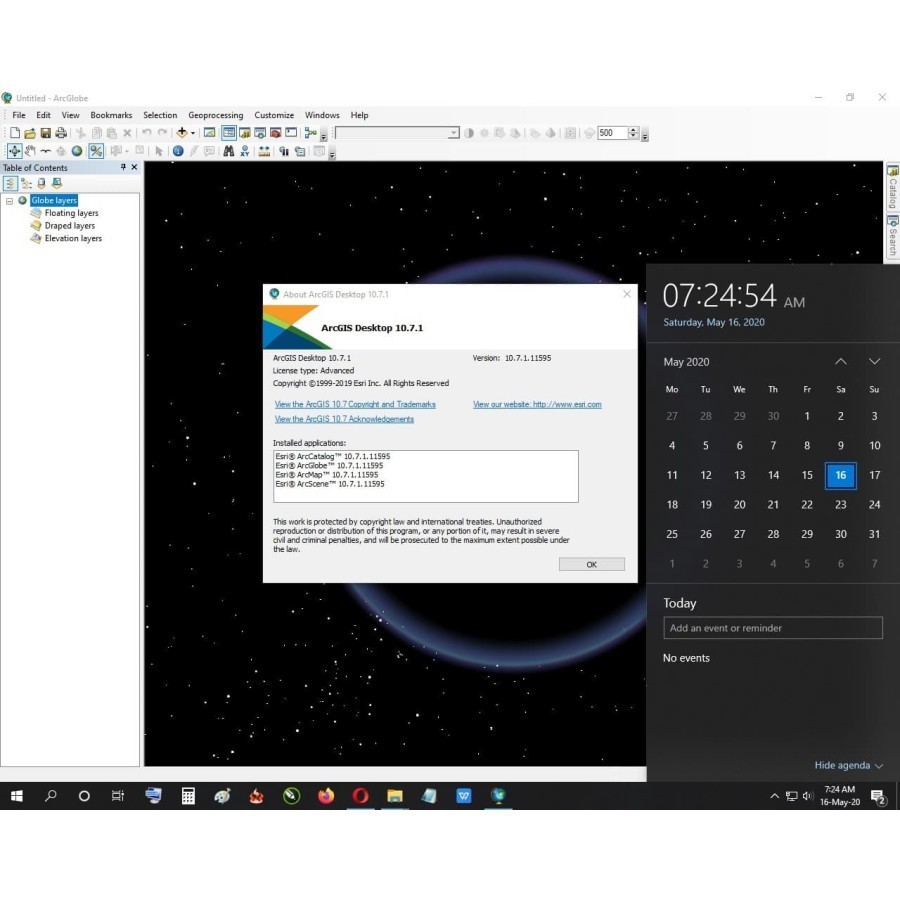Image resolution: width=900 pixels, height=900 pixels.
Task: Open the Find binoculars tool
Action: click(229, 151)
